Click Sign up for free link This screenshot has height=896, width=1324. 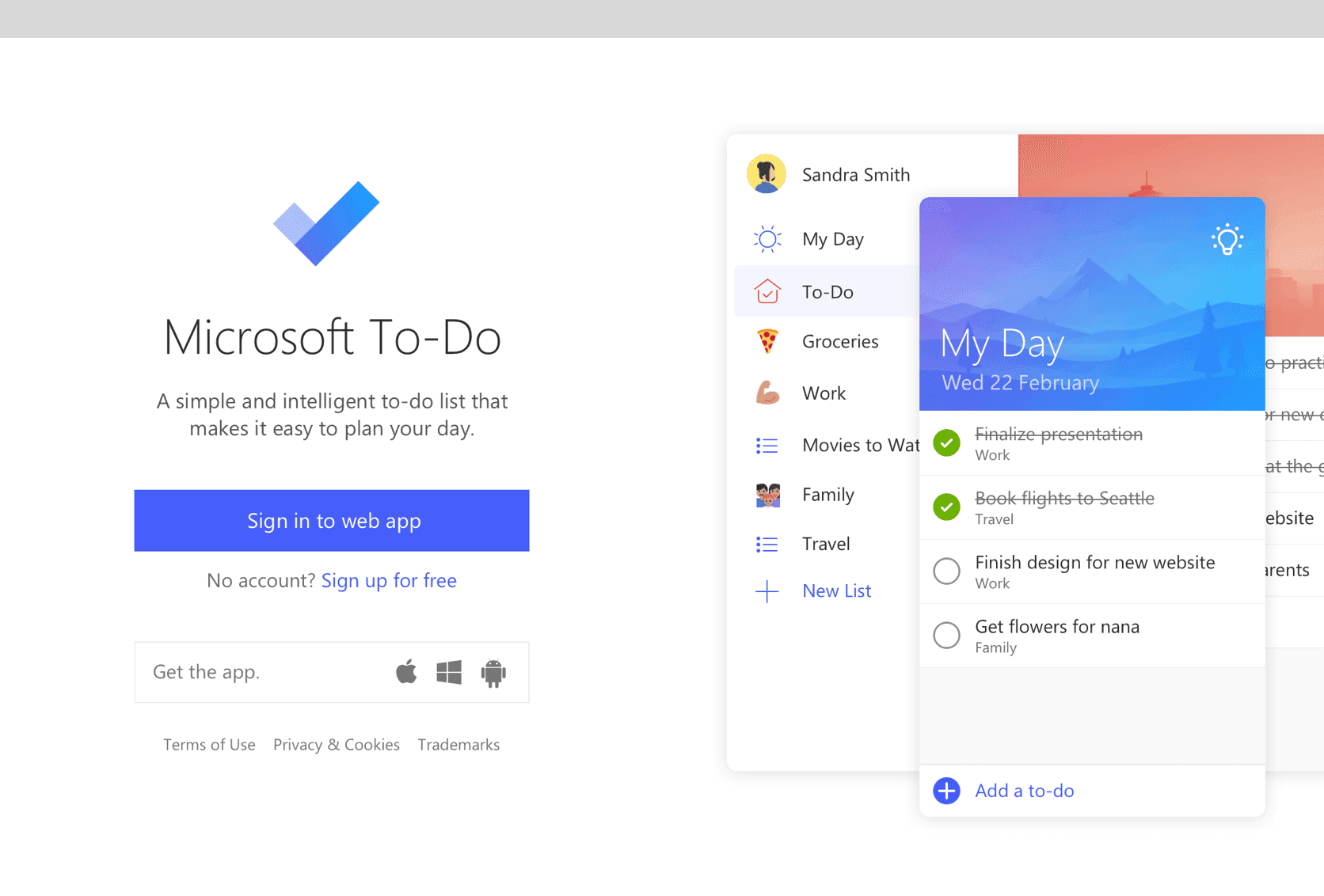point(389,580)
